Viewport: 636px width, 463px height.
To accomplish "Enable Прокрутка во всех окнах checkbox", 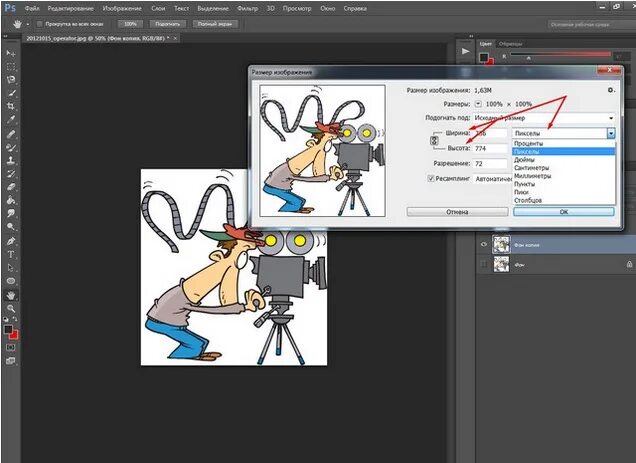I will point(40,24).
